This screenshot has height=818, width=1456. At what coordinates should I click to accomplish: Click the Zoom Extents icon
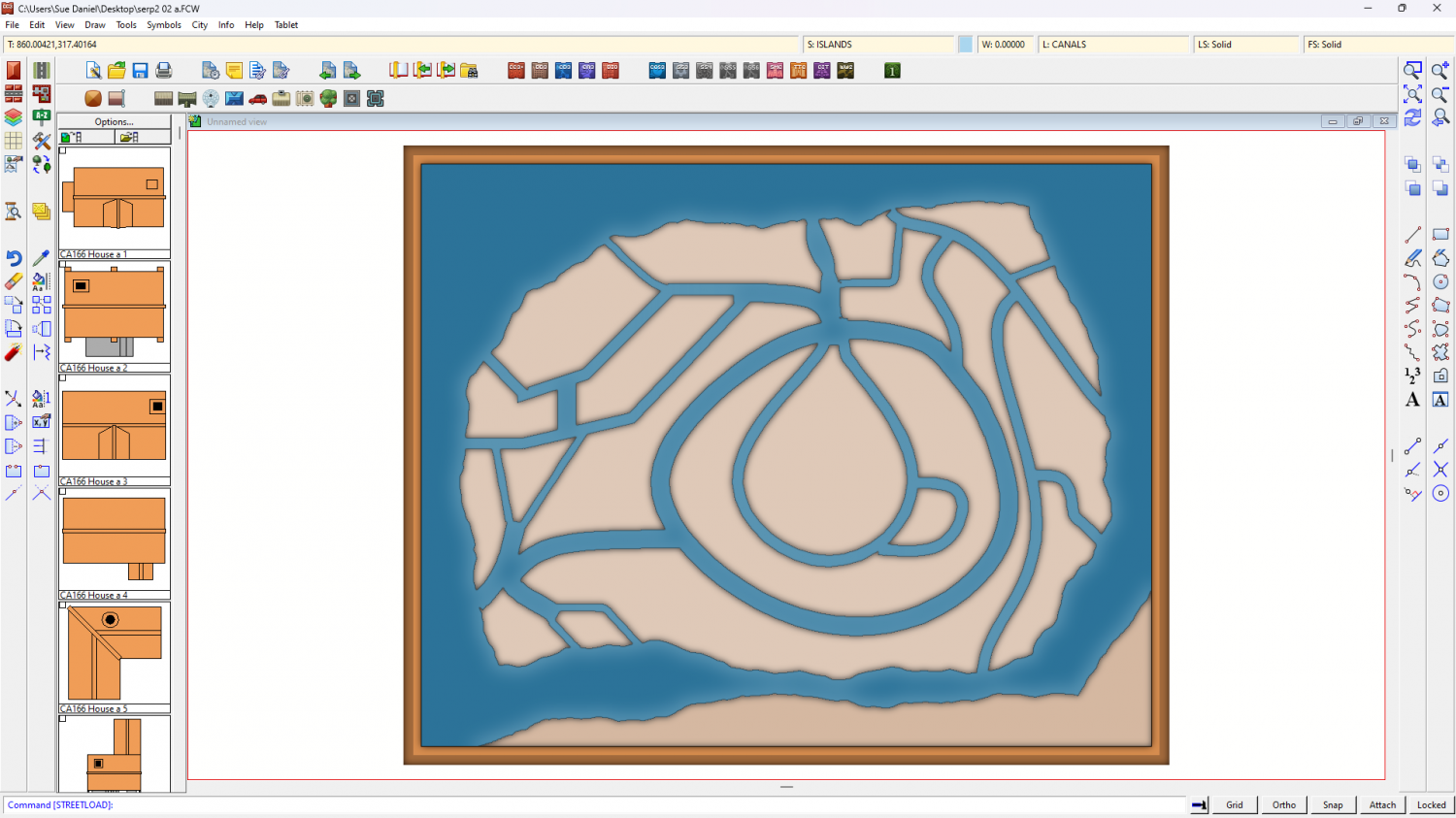pyautogui.click(x=1412, y=94)
